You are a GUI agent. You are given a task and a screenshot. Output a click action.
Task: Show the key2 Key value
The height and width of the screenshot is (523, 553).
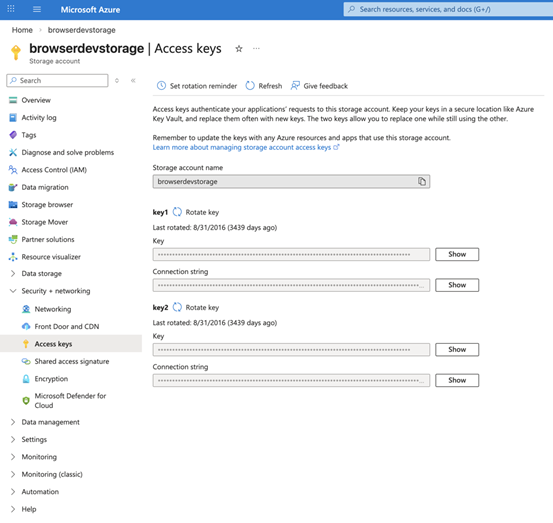457,349
